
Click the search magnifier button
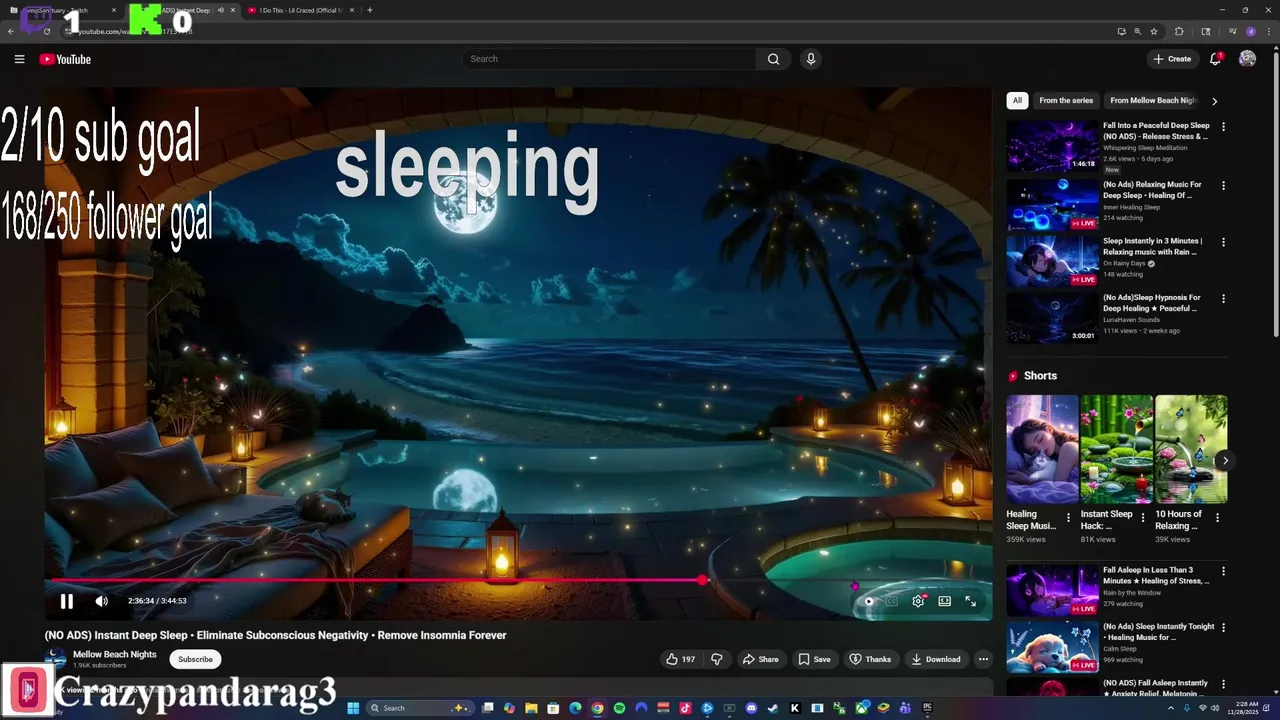pyautogui.click(x=773, y=59)
